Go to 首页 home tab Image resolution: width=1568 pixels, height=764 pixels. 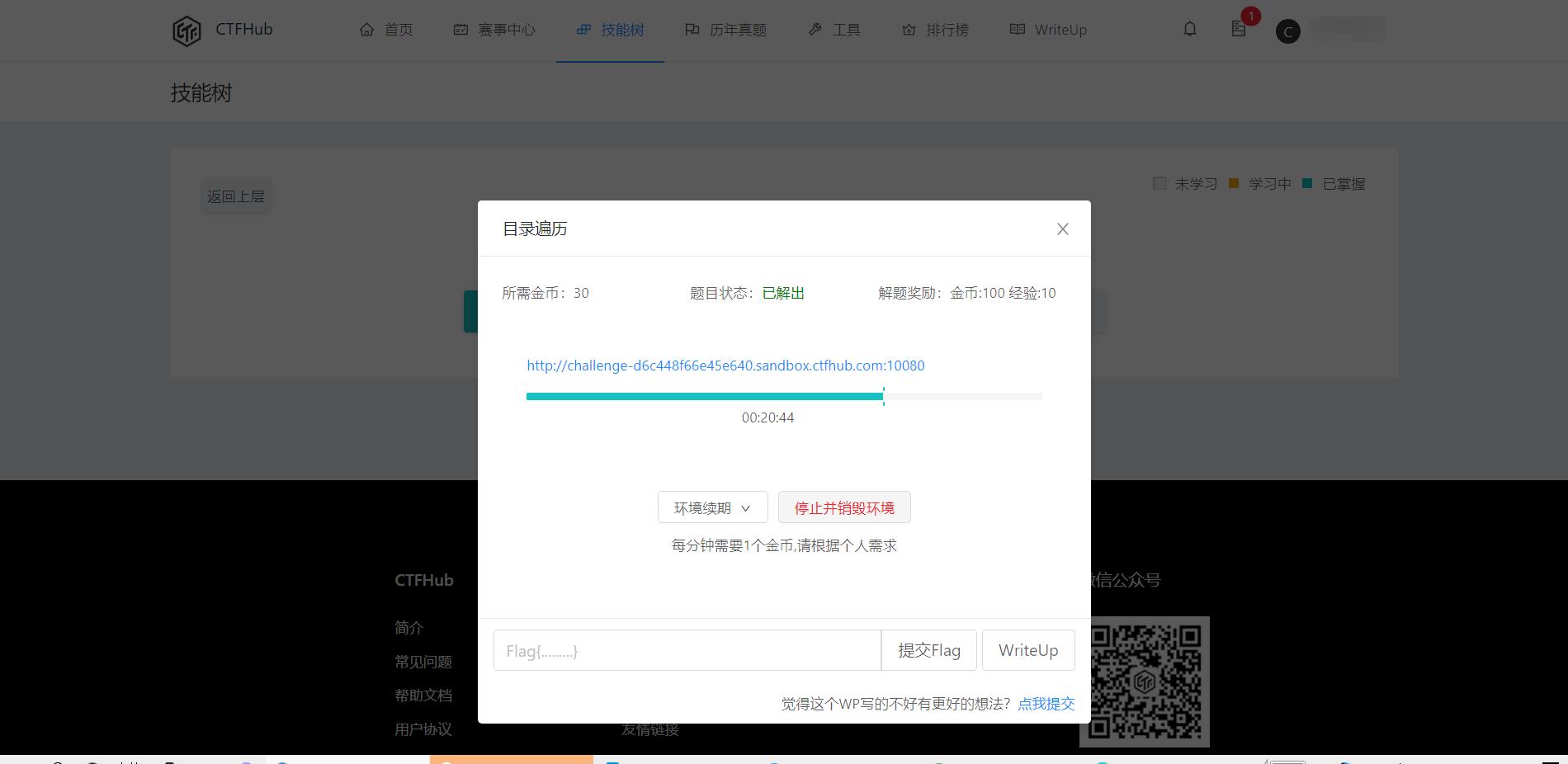tap(386, 30)
